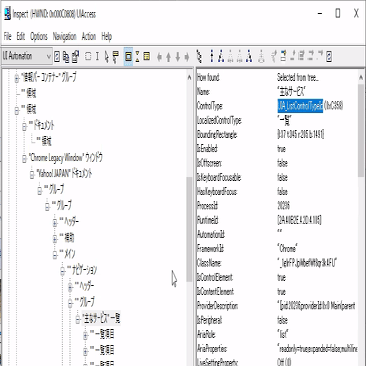Select the 補助 tree item
This screenshot has width=366, height=366.
pos(67,238)
